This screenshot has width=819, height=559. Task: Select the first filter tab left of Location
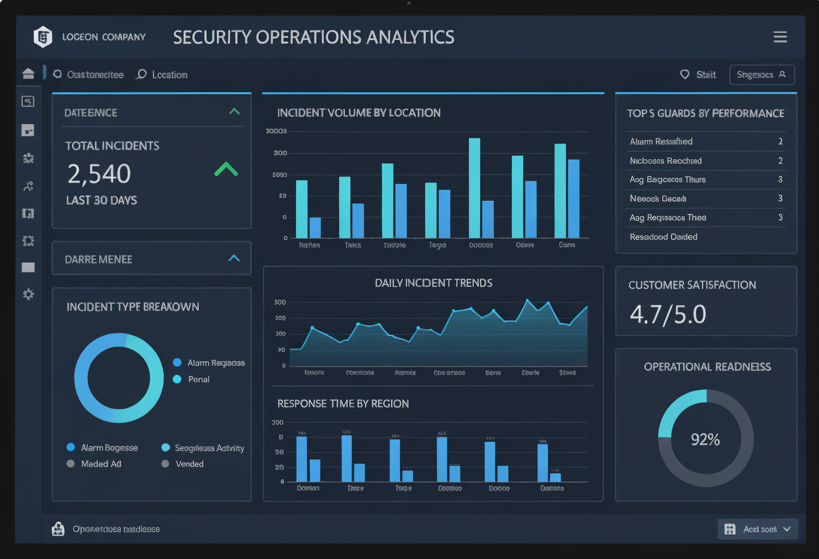click(88, 74)
